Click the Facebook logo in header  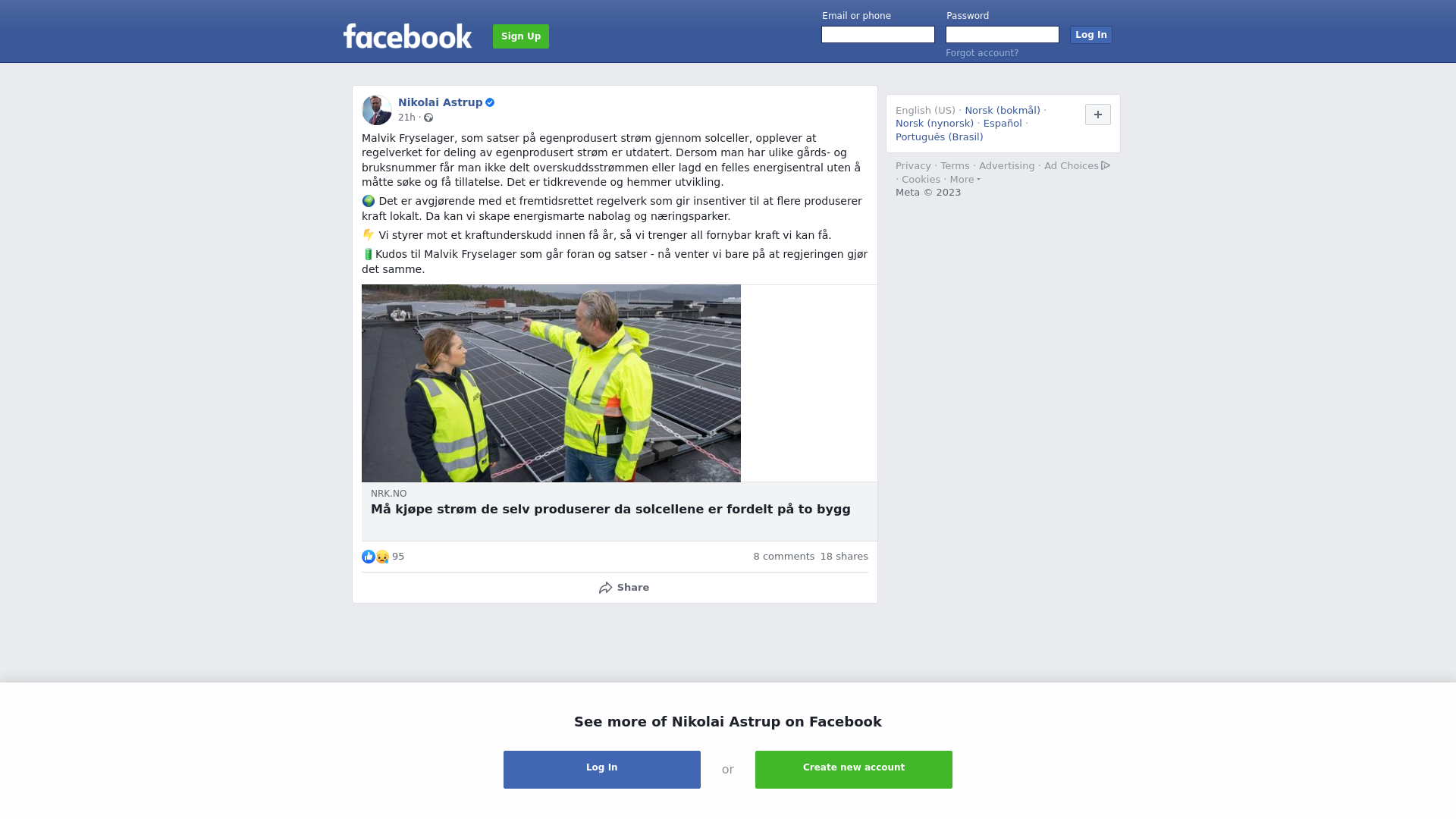(407, 36)
